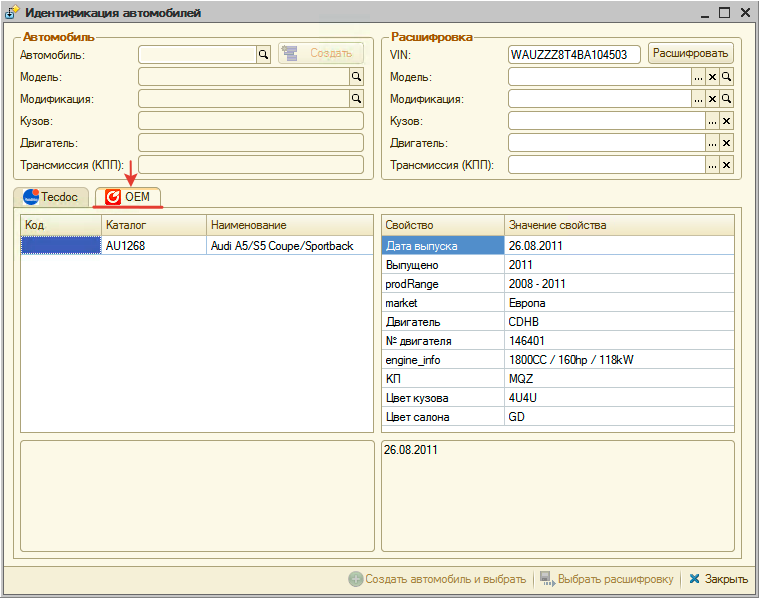Image resolution: width=759 pixels, height=598 pixels.
Task: Click Закрыть to close the form
Action: pyautogui.click(x=718, y=579)
